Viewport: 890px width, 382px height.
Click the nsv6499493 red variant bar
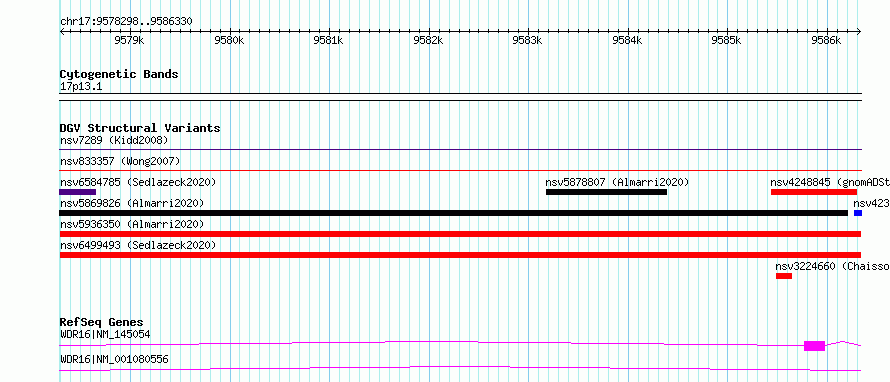pyautogui.click(x=460, y=255)
